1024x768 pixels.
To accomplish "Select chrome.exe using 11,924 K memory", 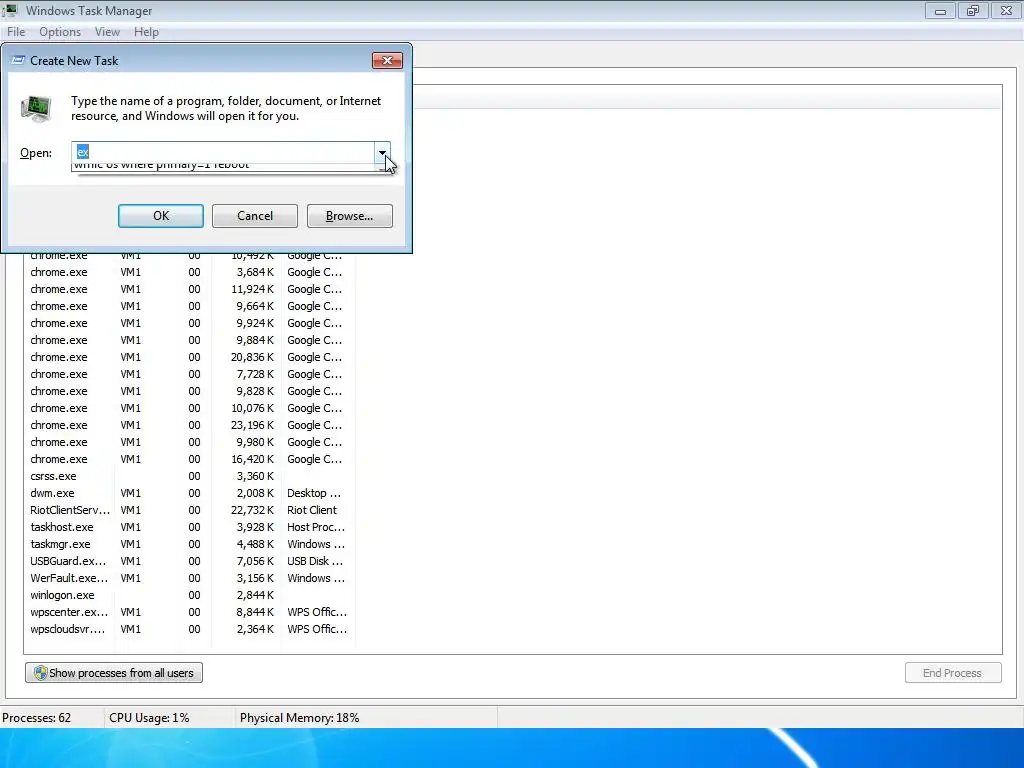I will pyautogui.click(x=189, y=289).
